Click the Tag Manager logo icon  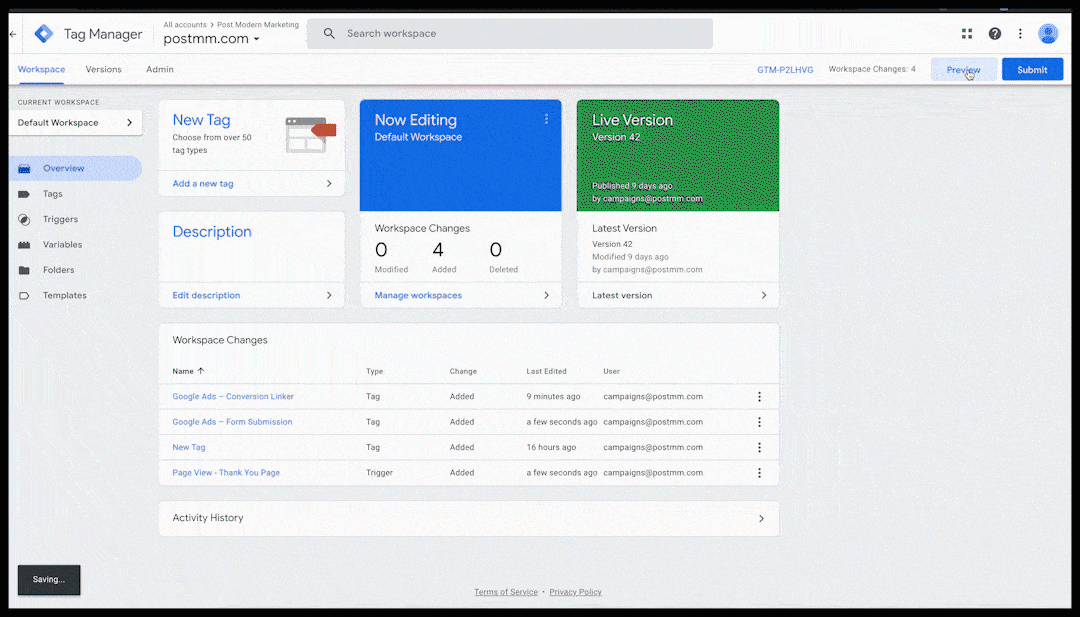point(44,34)
